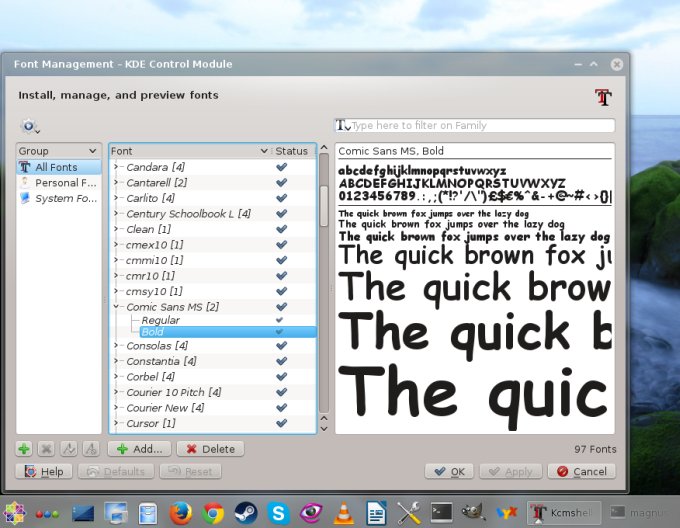
Task: Launch Skype from the taskbar
Action: pyautogui.click(x=278, y=513)
